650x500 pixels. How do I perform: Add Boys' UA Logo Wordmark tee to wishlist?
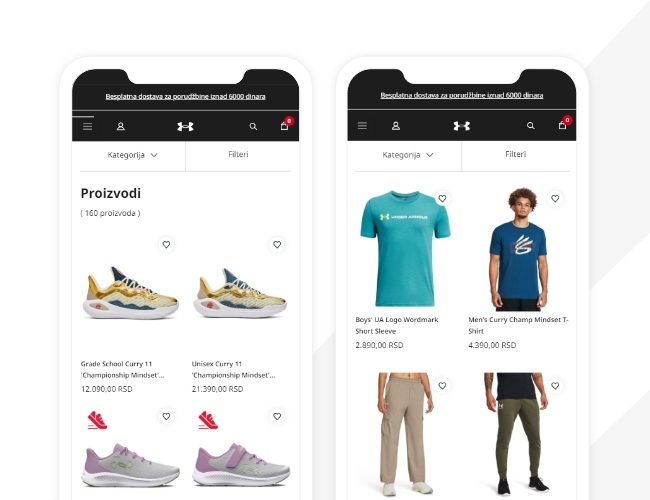pos(442,199)
